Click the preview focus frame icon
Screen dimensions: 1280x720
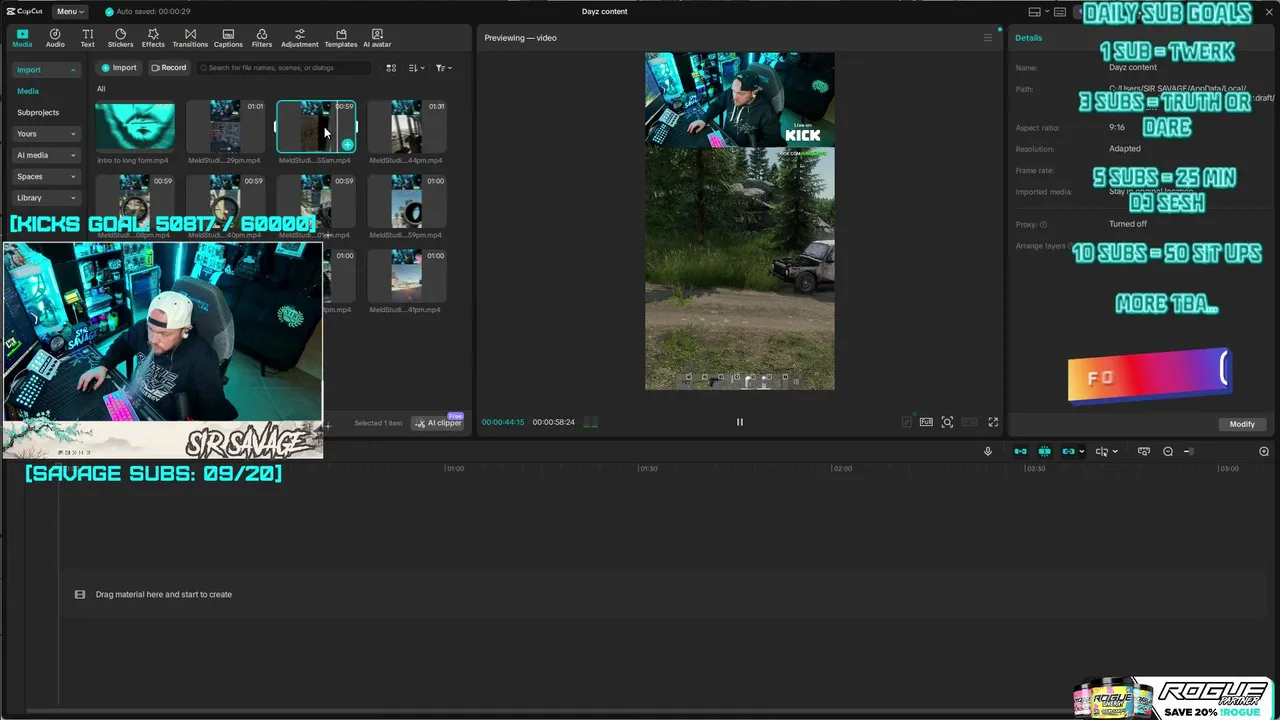[947, 422]
